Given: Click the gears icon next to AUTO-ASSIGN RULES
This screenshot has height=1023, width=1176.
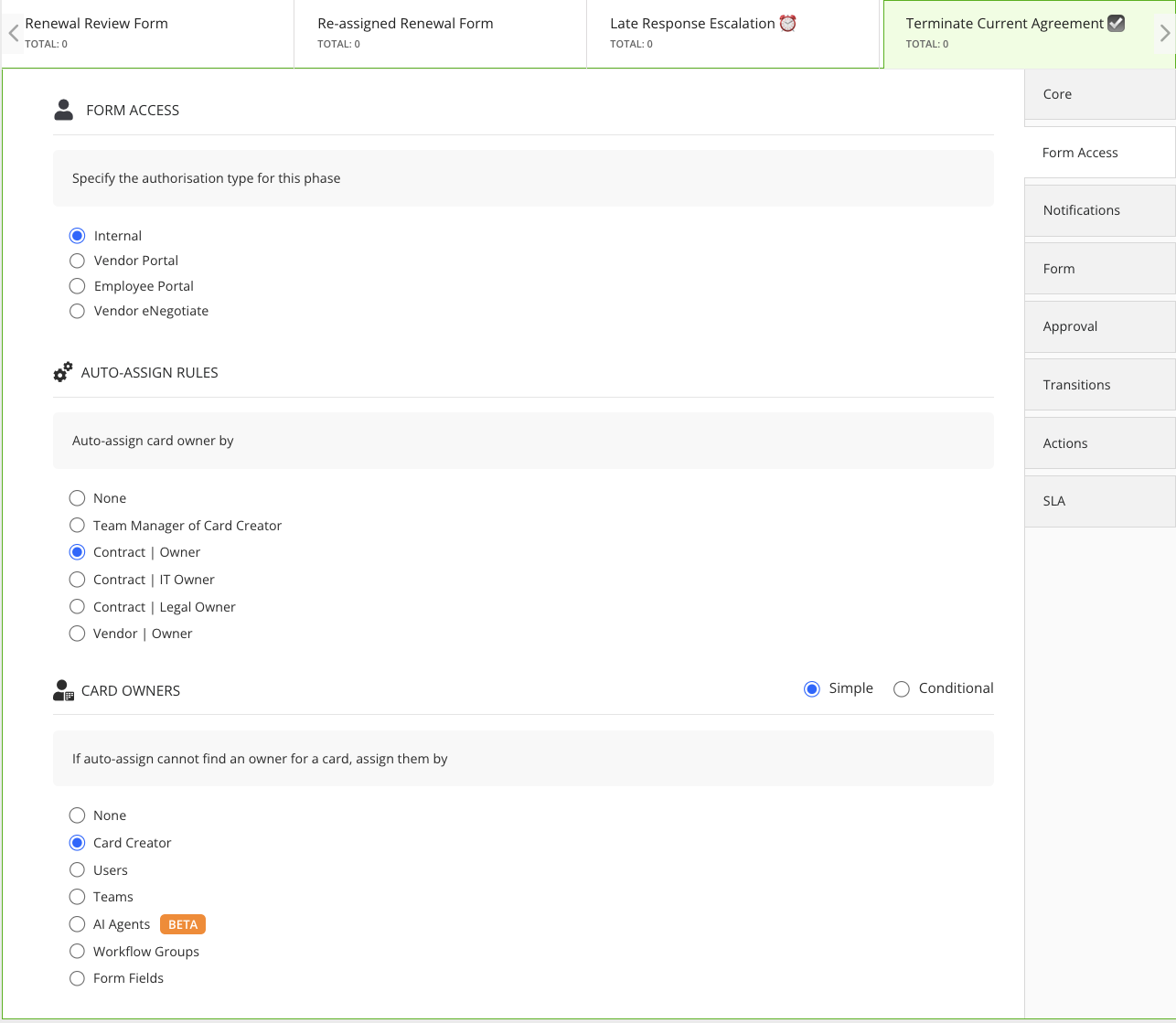Looking at the screenshot, I should pyautogui.click(x=62, y=371).
